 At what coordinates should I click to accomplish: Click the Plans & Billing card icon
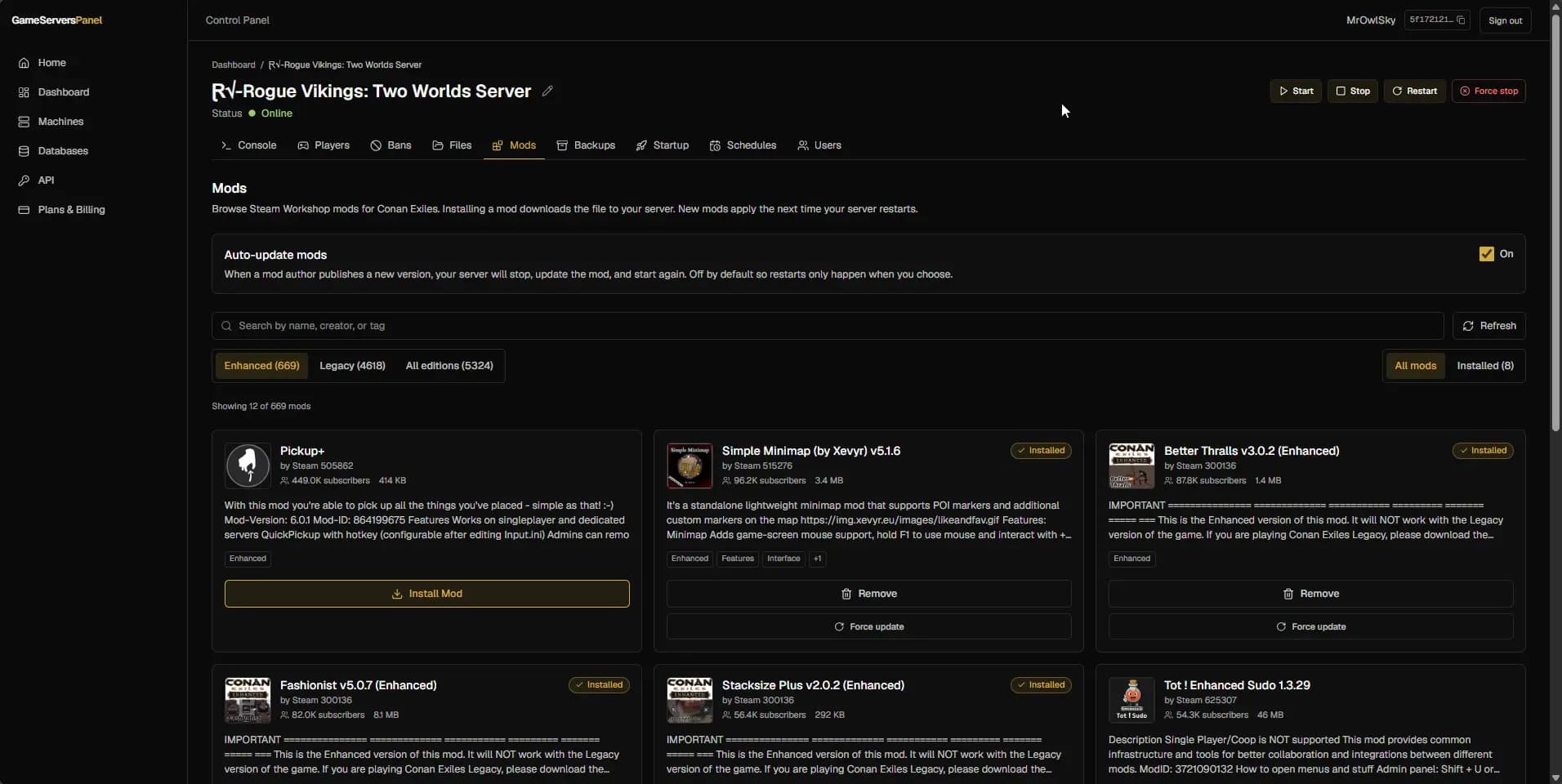coord(24,210)
